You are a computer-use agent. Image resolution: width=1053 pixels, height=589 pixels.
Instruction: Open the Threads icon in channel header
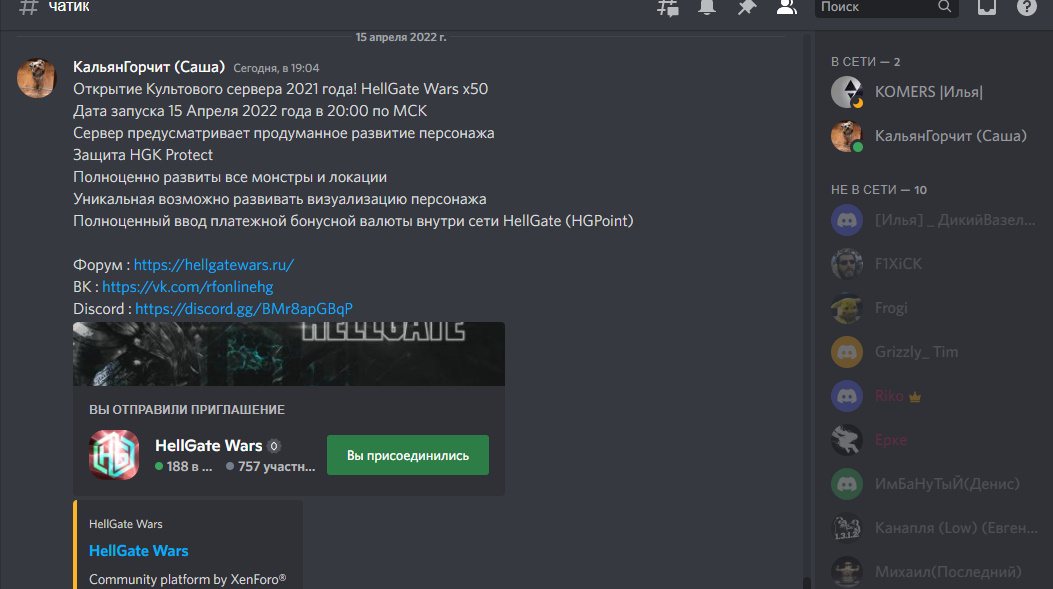coord(668,7)
